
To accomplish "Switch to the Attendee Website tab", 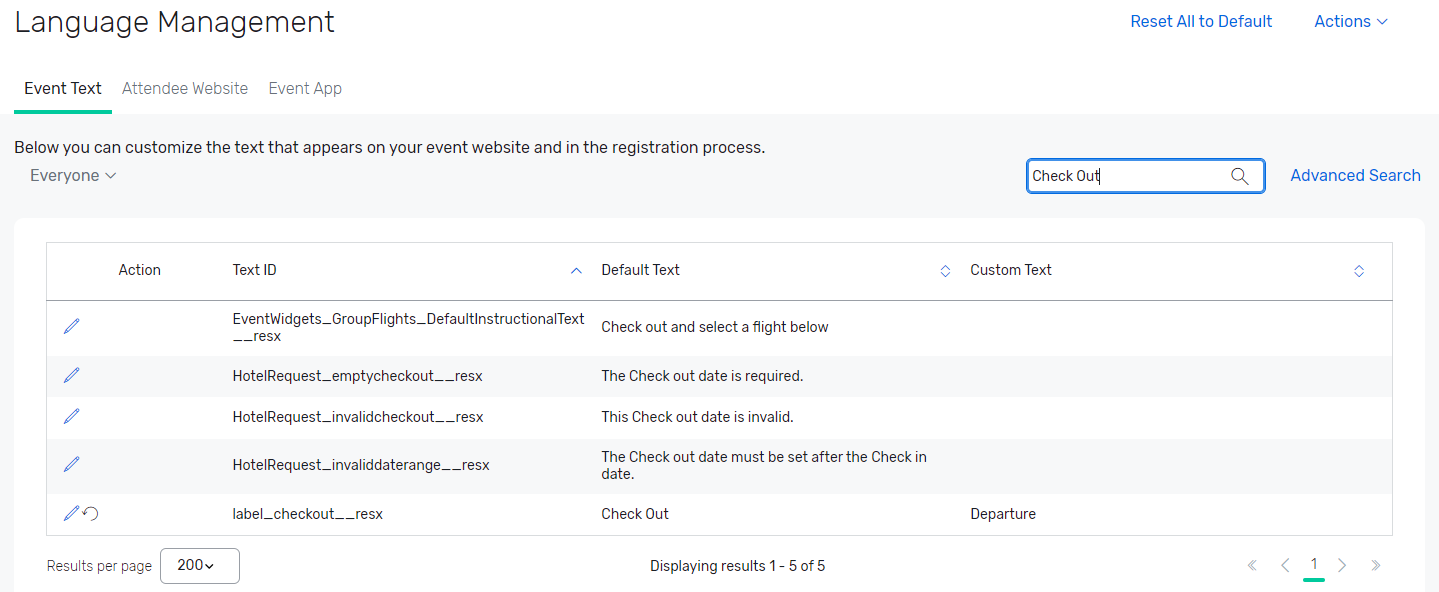I will [x=185, y=88].
